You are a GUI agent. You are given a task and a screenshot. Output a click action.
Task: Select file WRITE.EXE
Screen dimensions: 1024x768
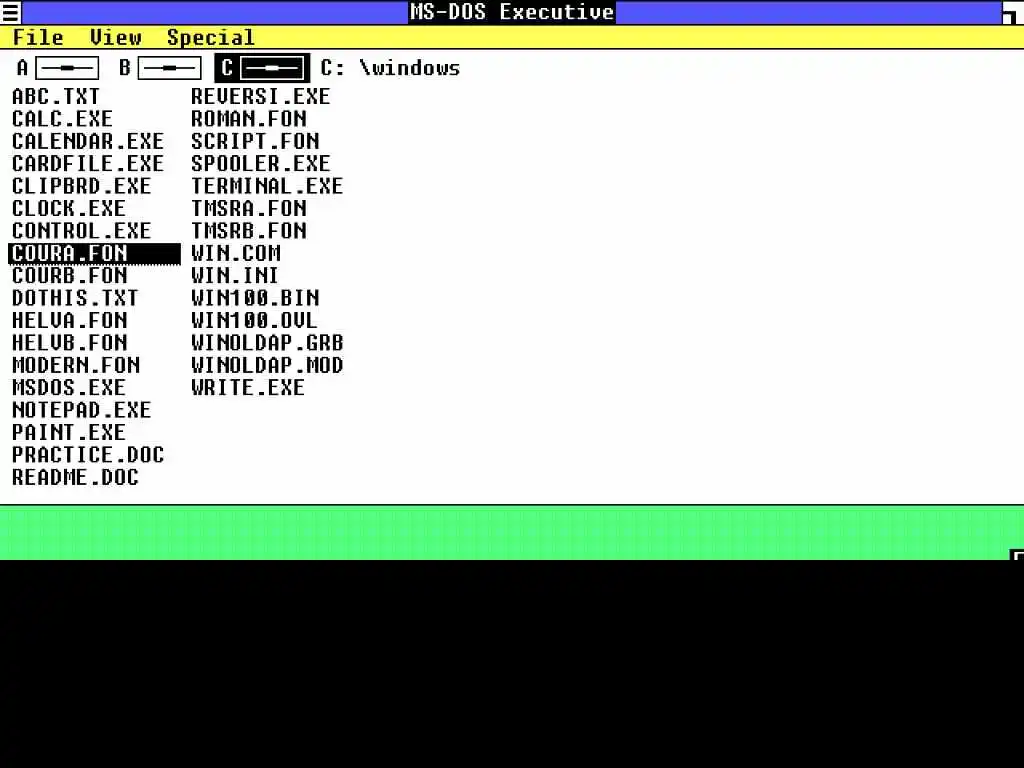tap(248, 387)
